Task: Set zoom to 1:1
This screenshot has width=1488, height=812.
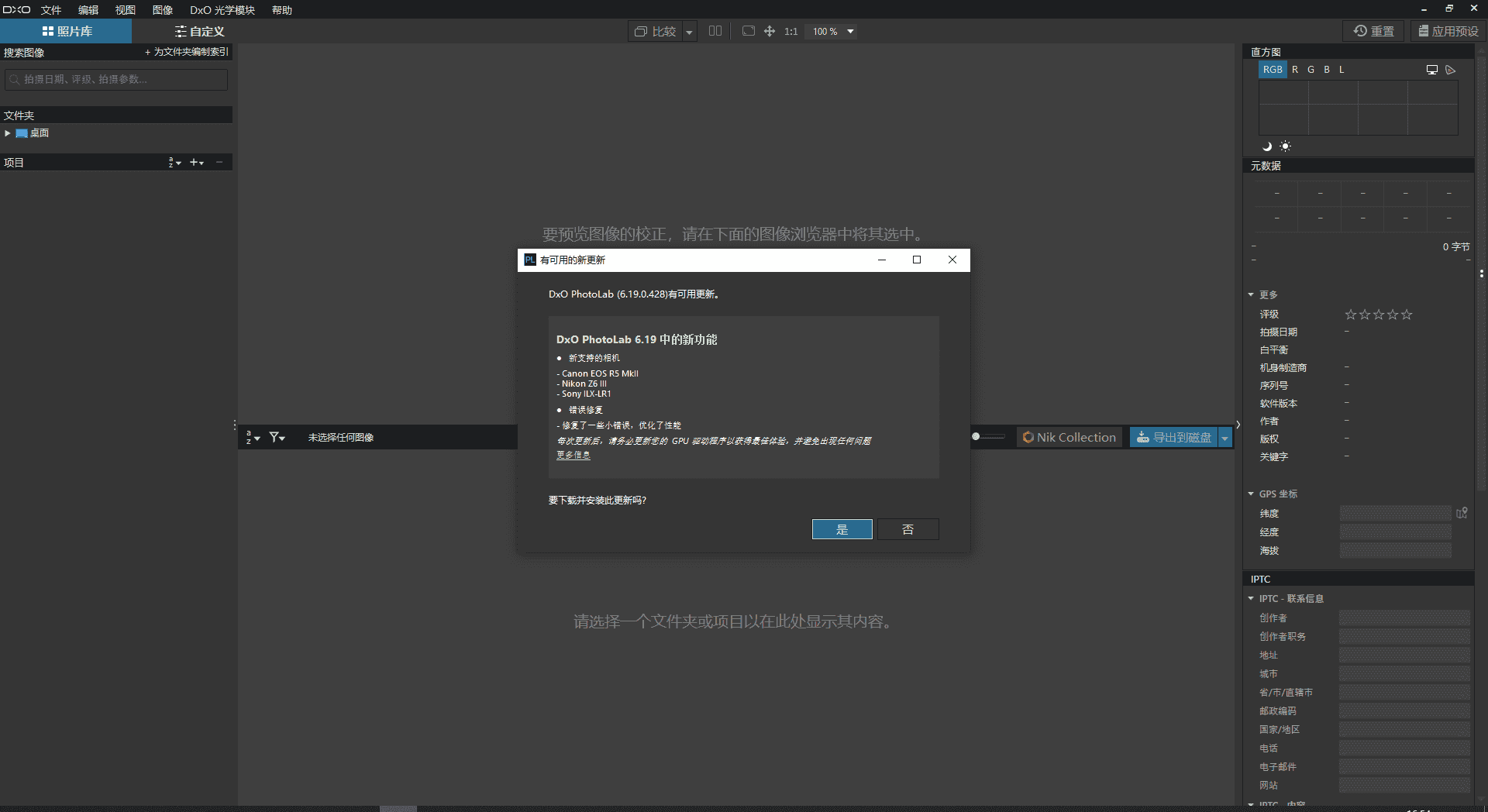Action: [x=790, y=31]
